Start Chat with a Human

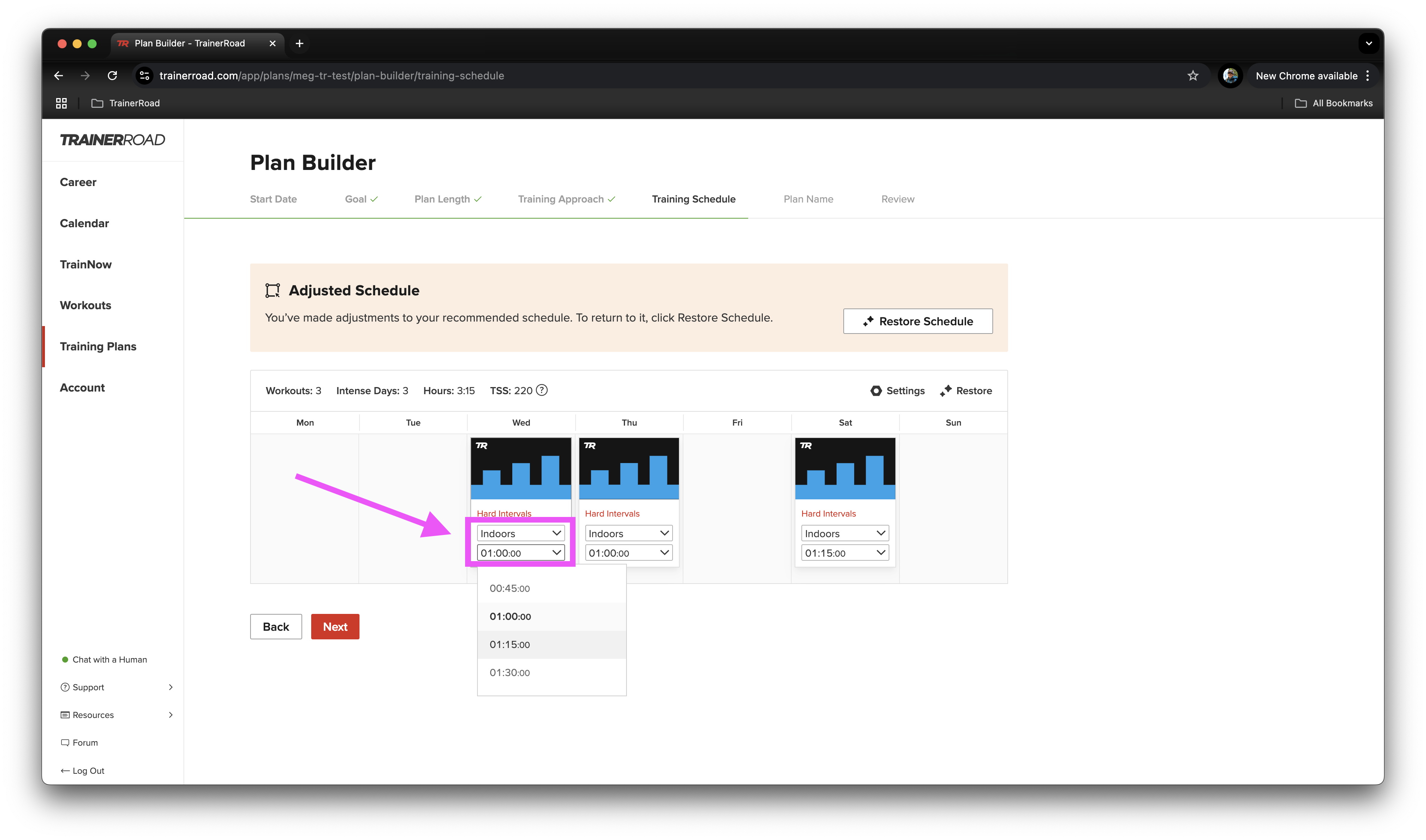[x=104, y=660]
